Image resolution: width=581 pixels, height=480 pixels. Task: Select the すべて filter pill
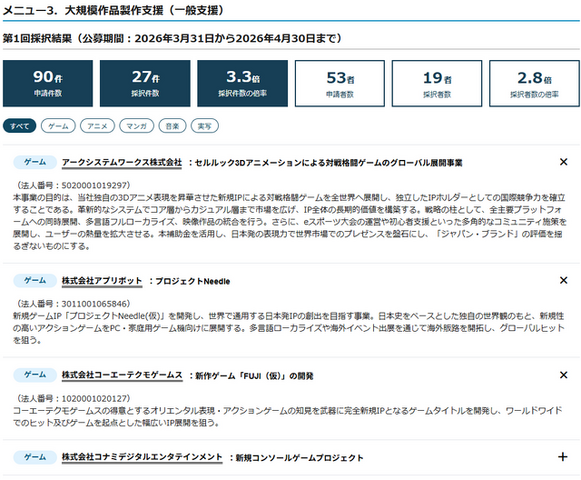[x=19, y=126]
